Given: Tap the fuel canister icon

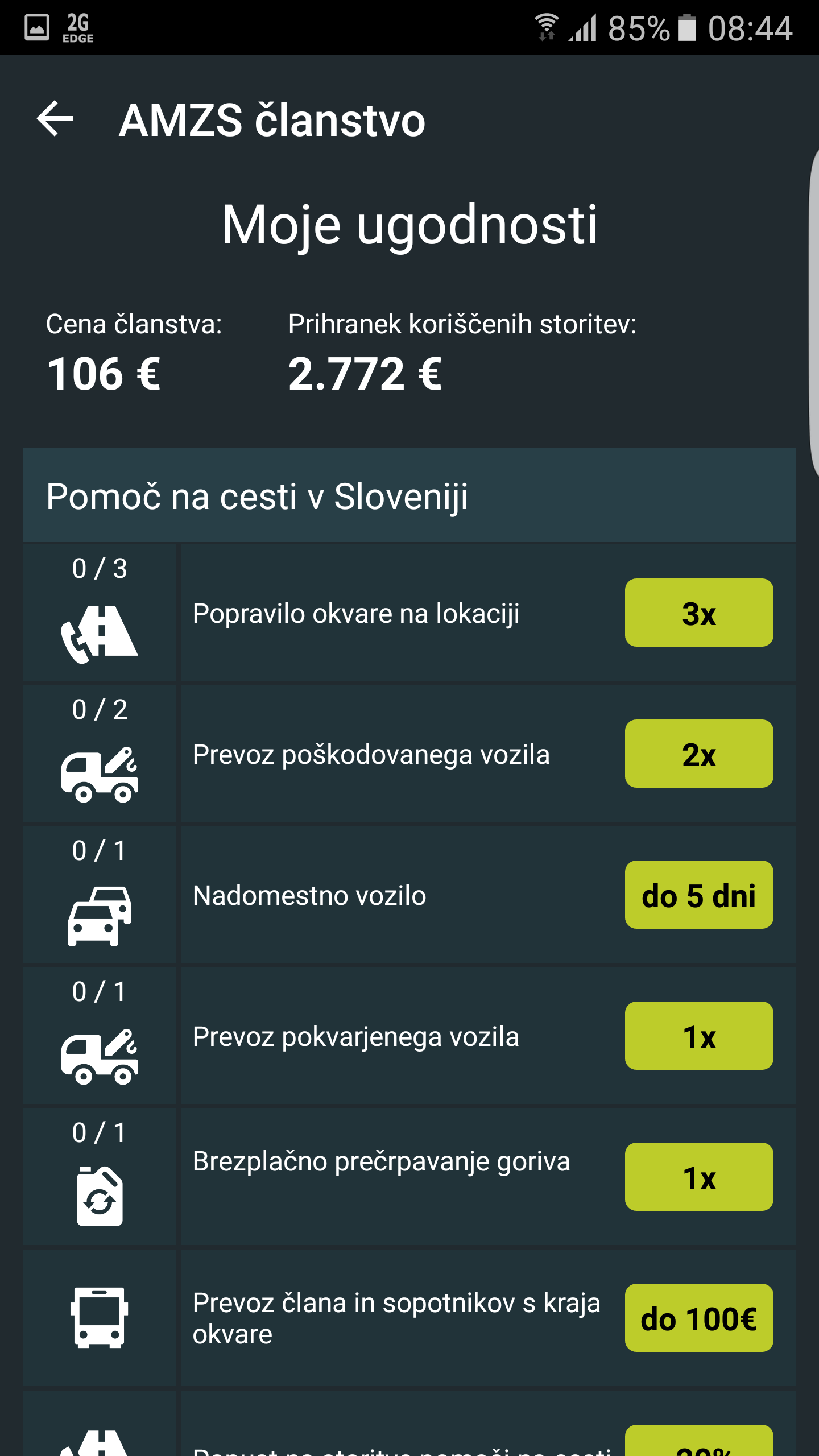Looking at the screenshot, I should pyautogui.click(x=99, y=1196).
